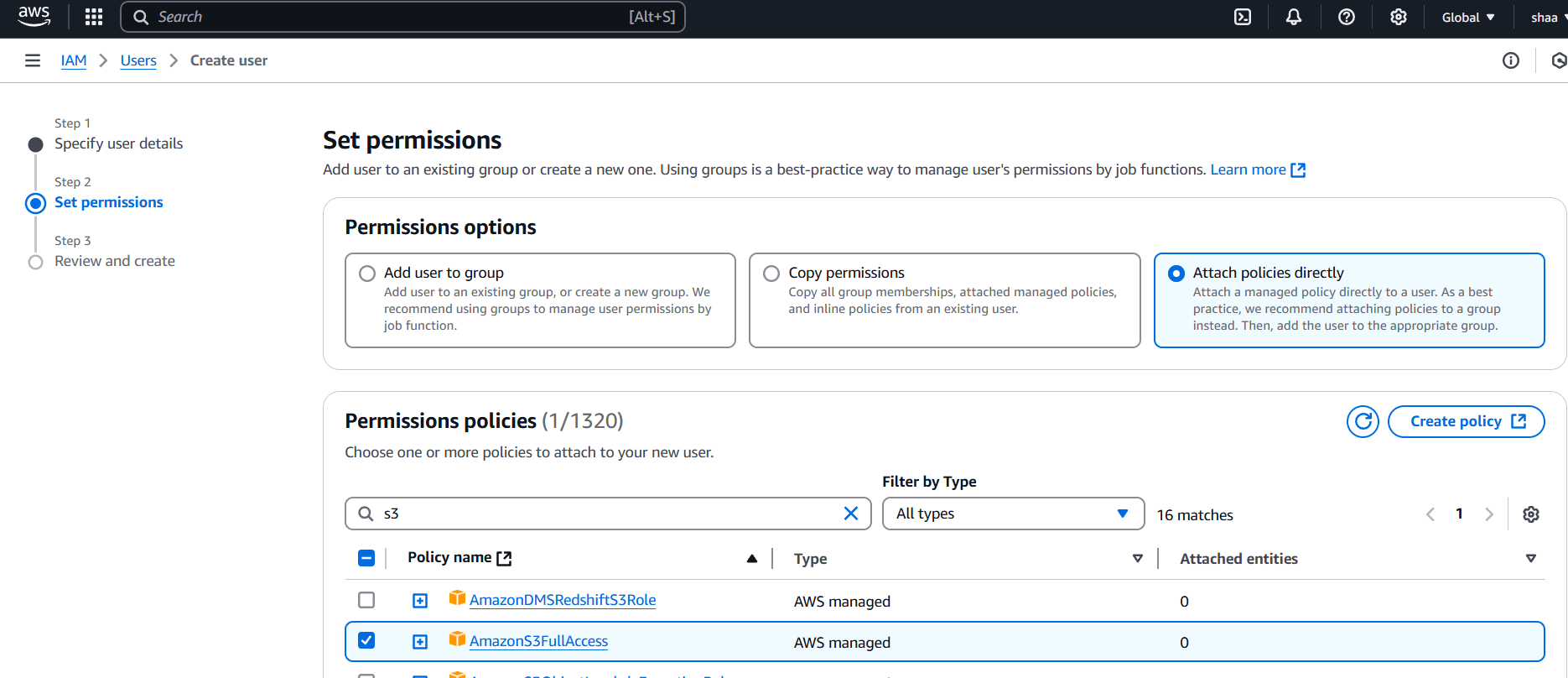Screen dimensions: 1568x678
Task: Refresh the permissions policies list
Action: point(1363,421)
